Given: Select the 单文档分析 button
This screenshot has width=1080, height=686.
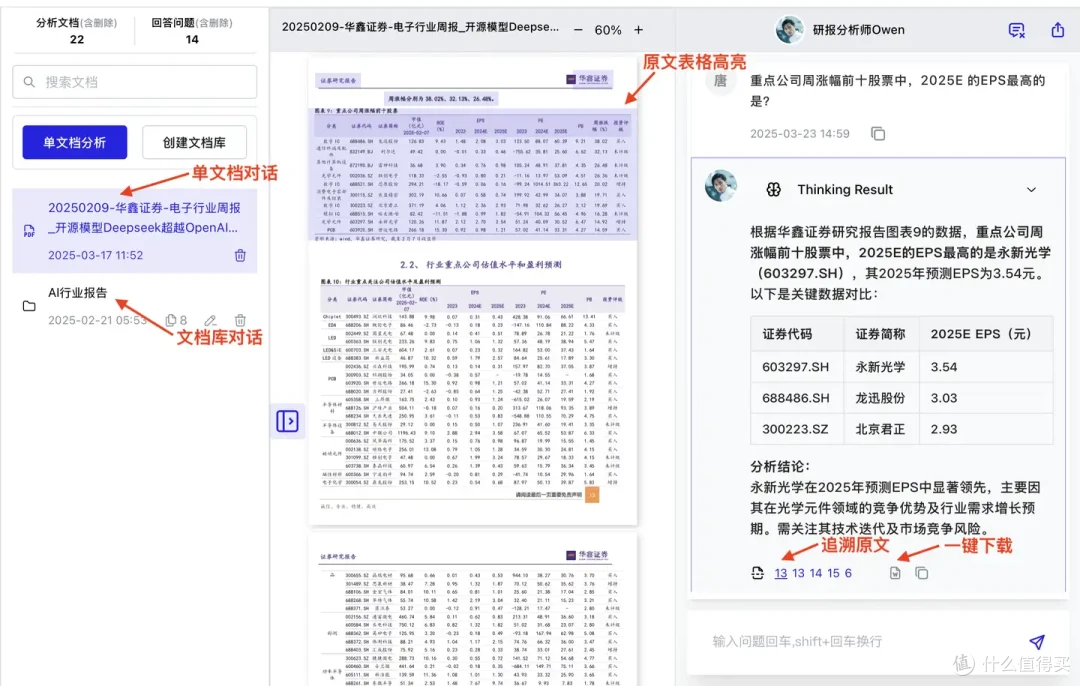Looking at the screenshot, I should [x=74, y=143].
